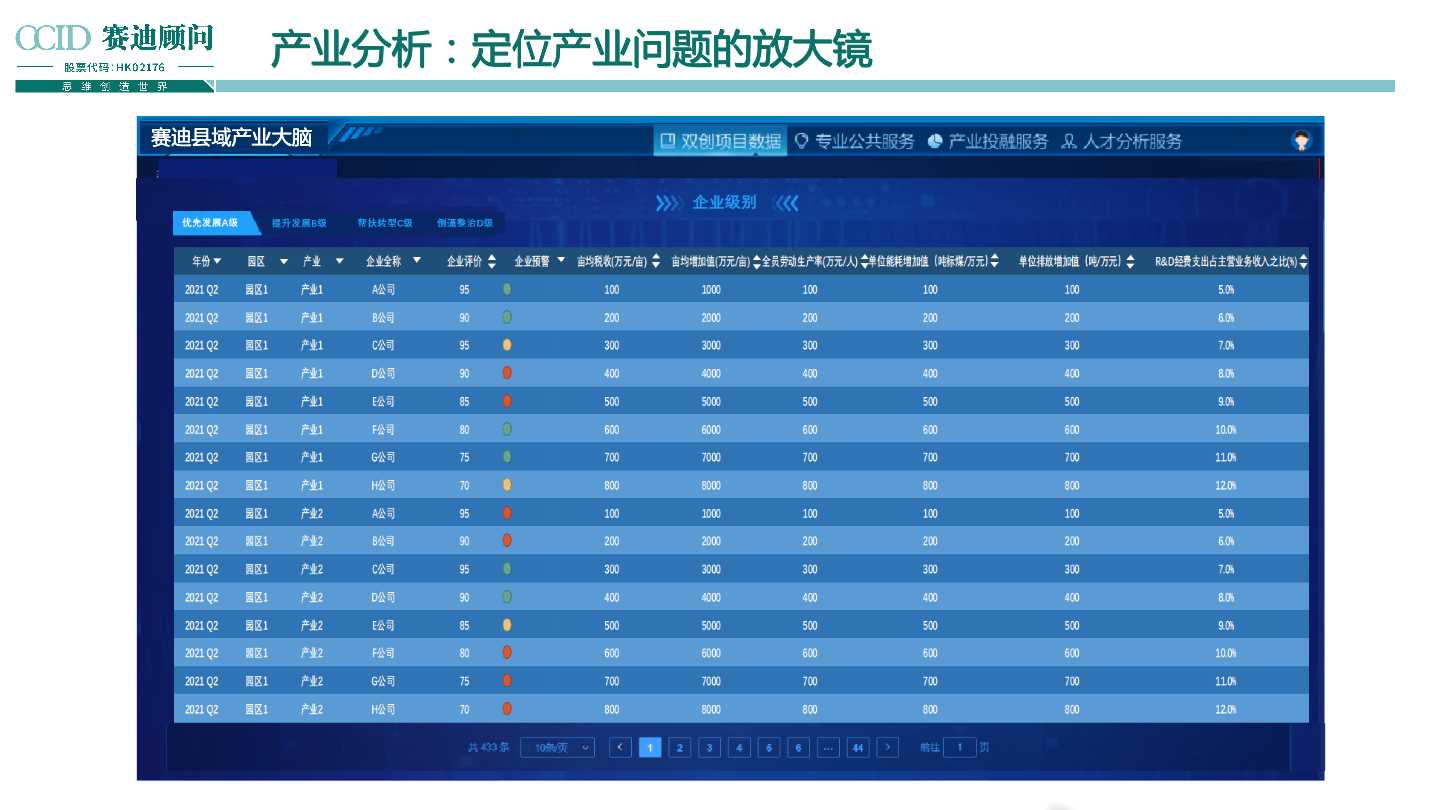Open 专业公共服务 navigation item
This screenshot has width=1440, height=810.
click(x=854, y=141)
